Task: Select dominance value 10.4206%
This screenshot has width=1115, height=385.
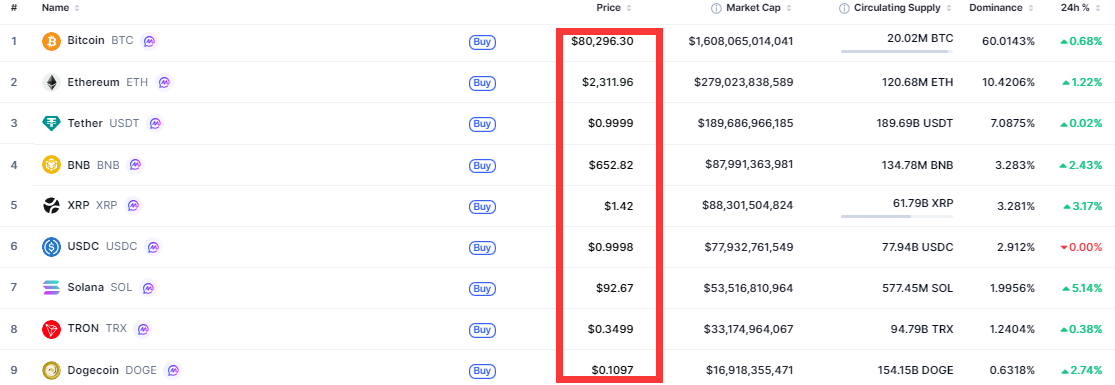Action: click(1008, 83)
